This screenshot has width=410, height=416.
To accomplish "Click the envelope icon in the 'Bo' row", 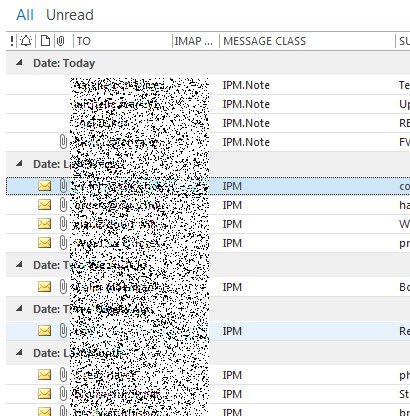I will 44,287.
